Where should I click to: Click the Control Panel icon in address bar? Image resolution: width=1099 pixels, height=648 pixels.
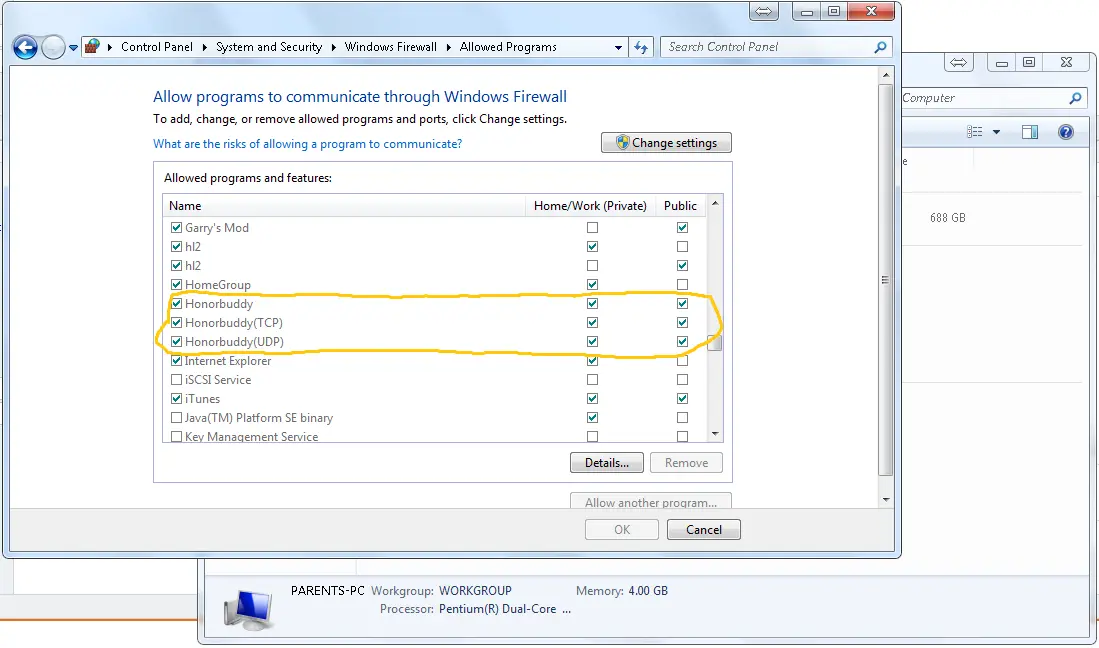(x=93, y=47)
